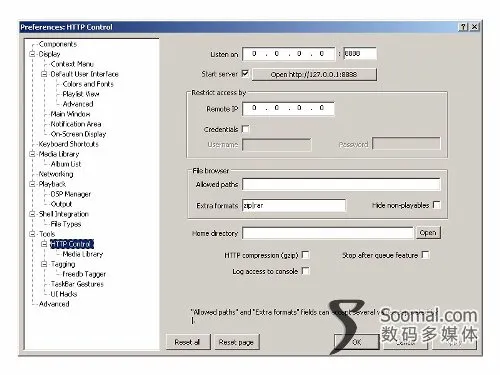Click the Reset page button
Image resolution: width=500 pixels, height=375 pixels.
(x=236, y=342)
